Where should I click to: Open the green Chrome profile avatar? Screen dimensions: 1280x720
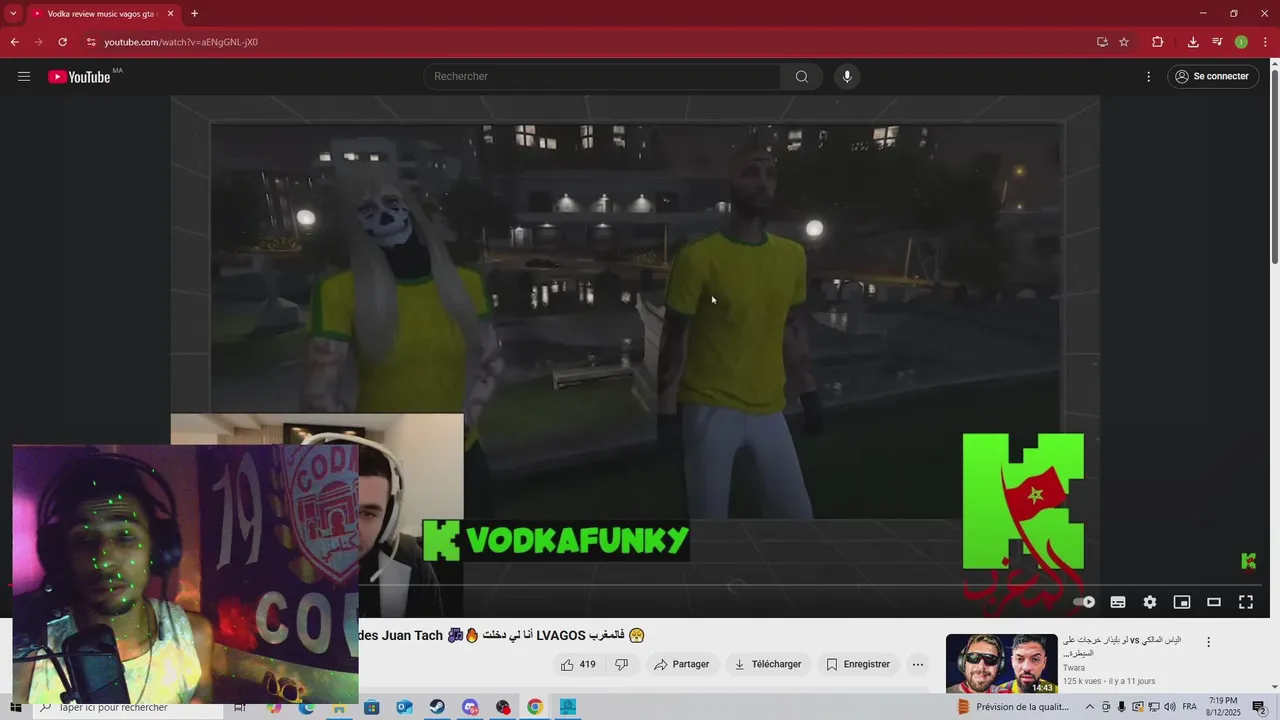point(1241,42)
